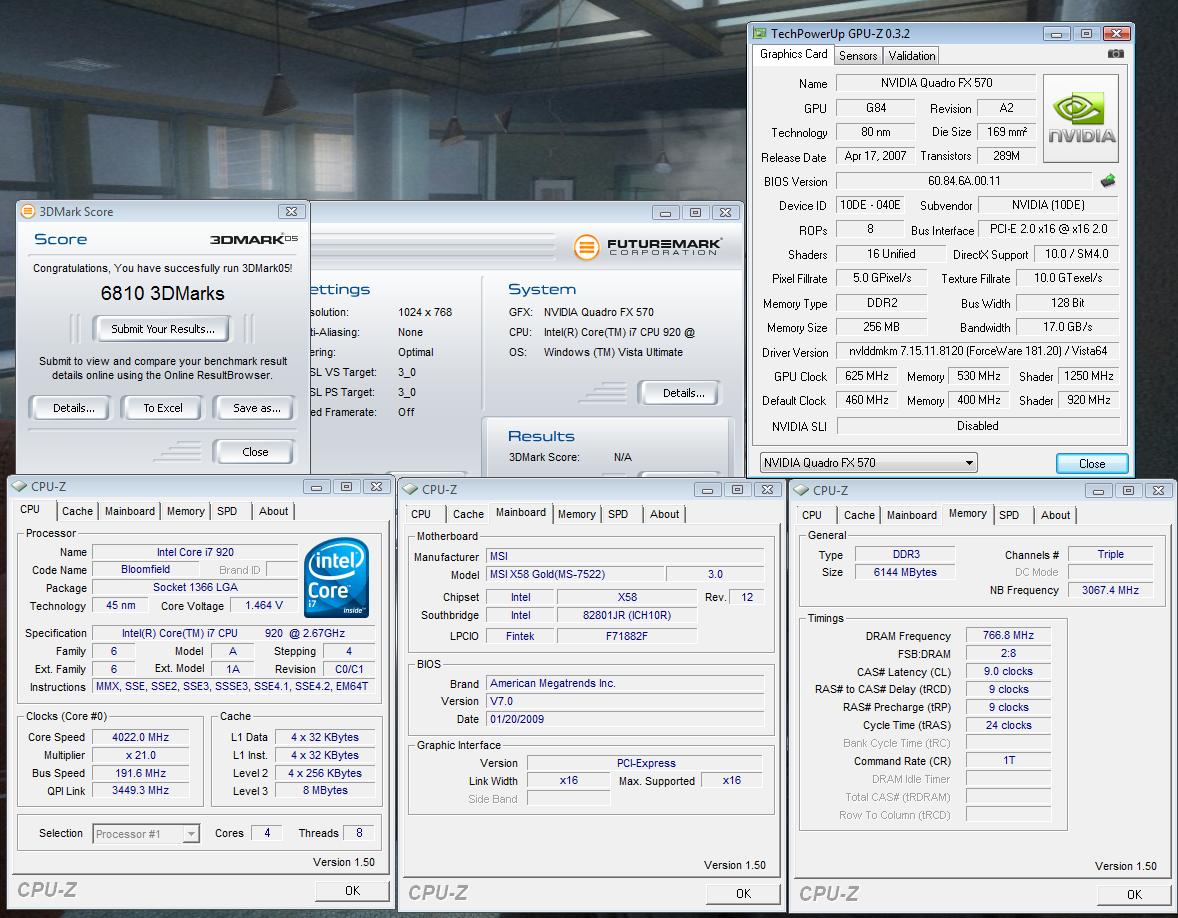Click memory Size value 6144 MBytes
1178x918 pixels.
(905, 572)
